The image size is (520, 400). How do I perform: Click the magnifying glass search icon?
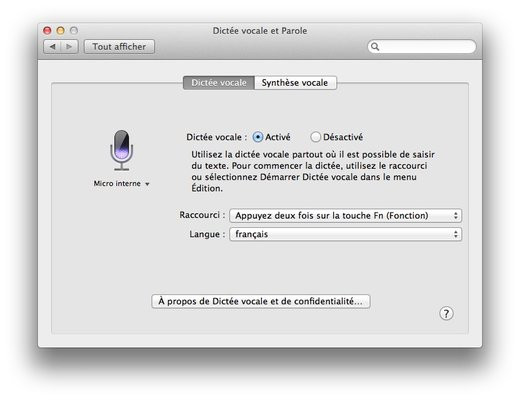375,46
